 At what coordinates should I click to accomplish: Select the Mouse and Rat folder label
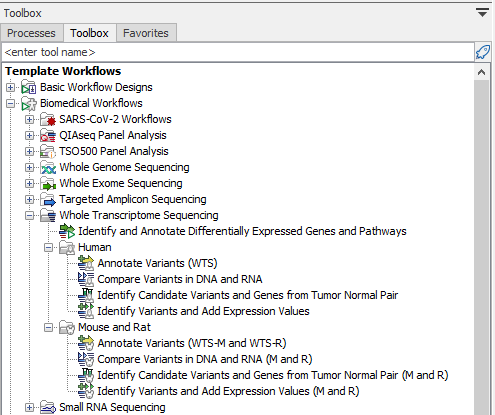pos(114,327)
